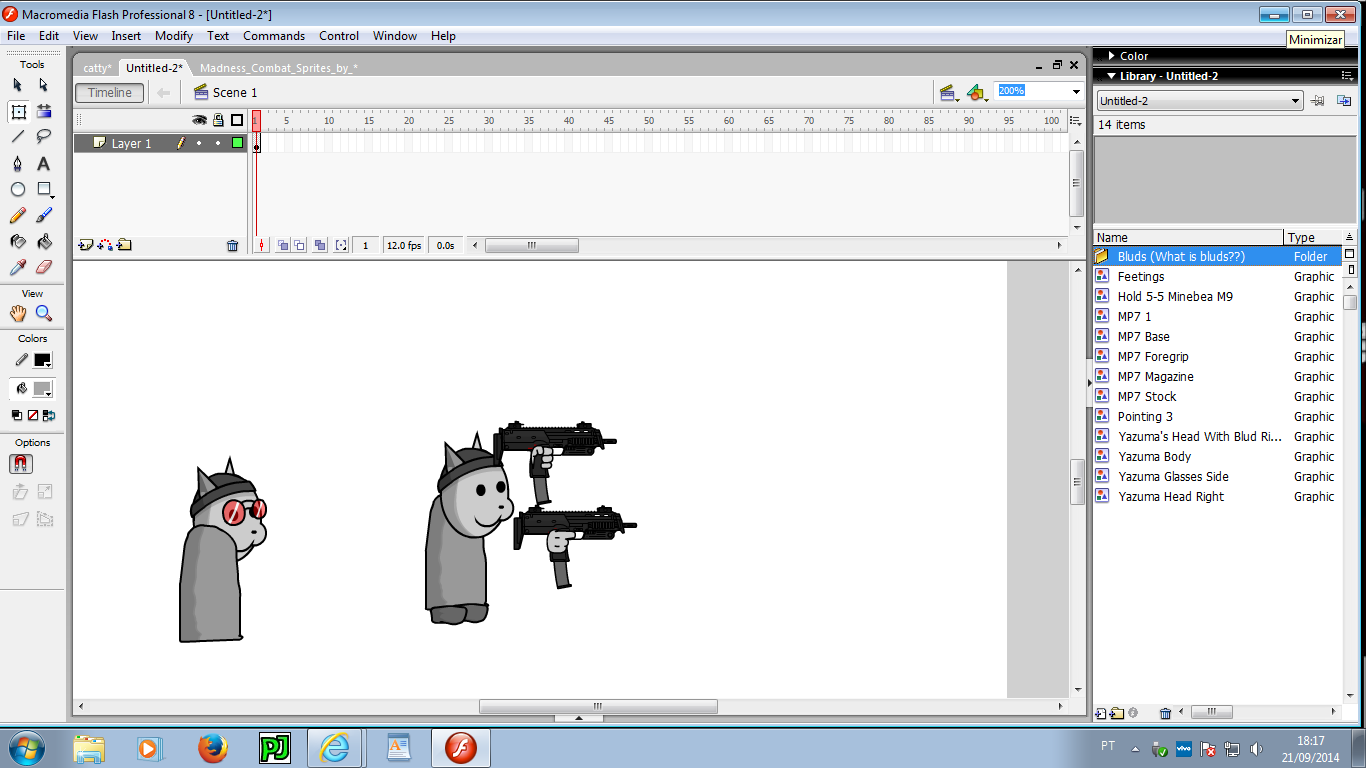
Task: Open the stroke color swatch
Action: [x=42, y=360]
